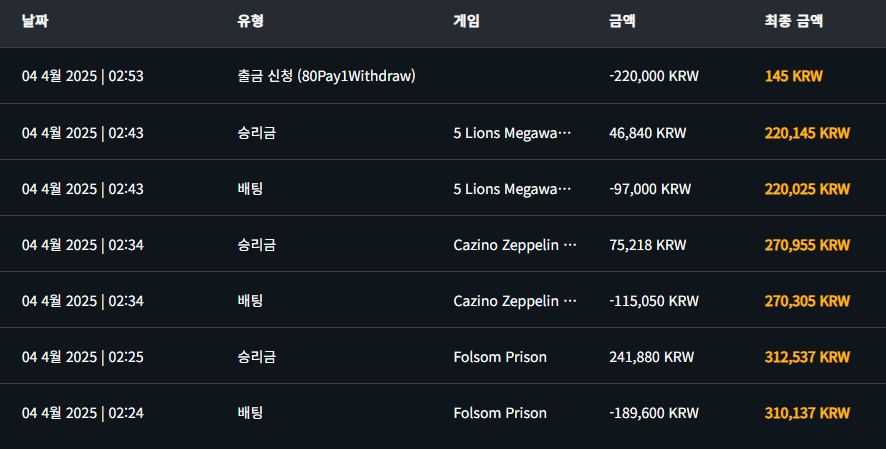Open Cazino Zeppelin game in 승리금 row

click(x=515, y=245)
